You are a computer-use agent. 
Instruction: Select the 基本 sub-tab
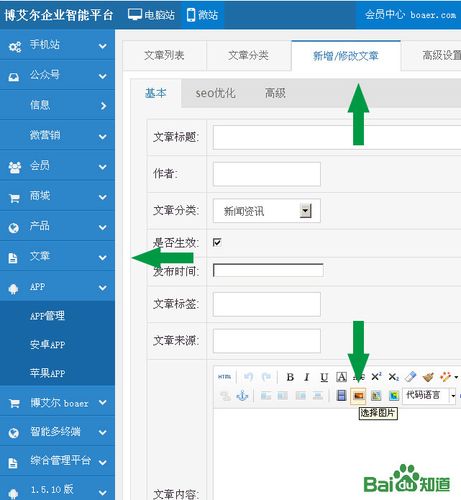pyautogui.click(x=156, y=93)
